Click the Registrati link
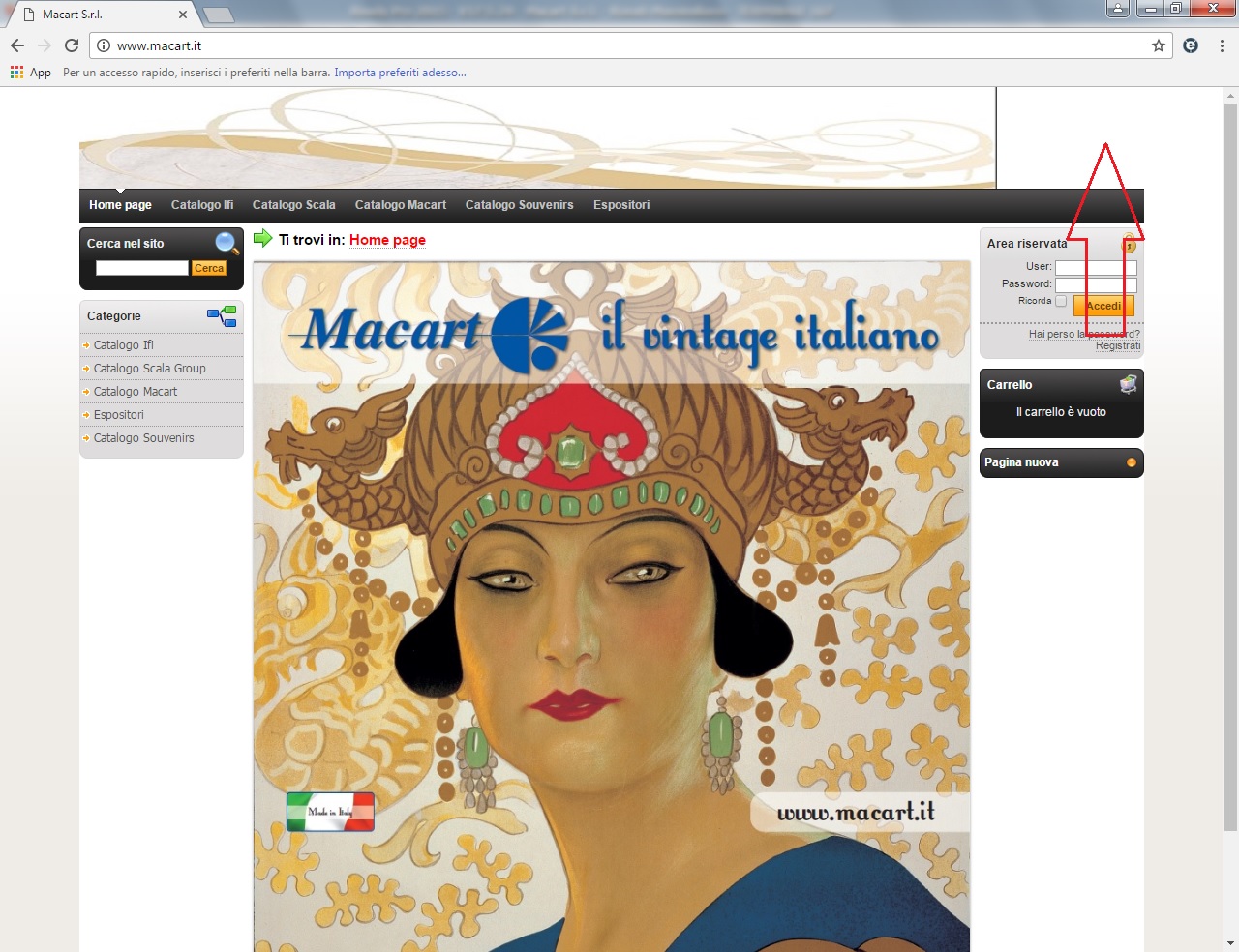The image size is (1239, 952). coord(1118,346)
